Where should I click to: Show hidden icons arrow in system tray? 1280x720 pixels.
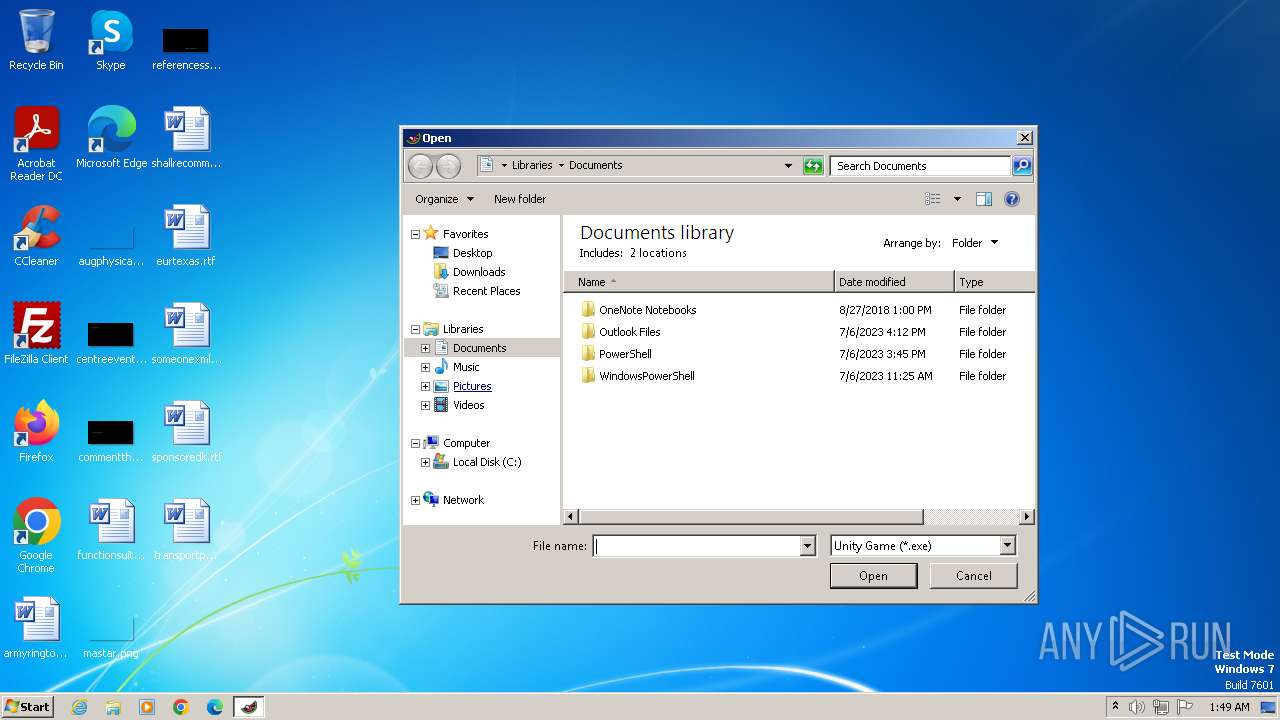point(1115,707)
